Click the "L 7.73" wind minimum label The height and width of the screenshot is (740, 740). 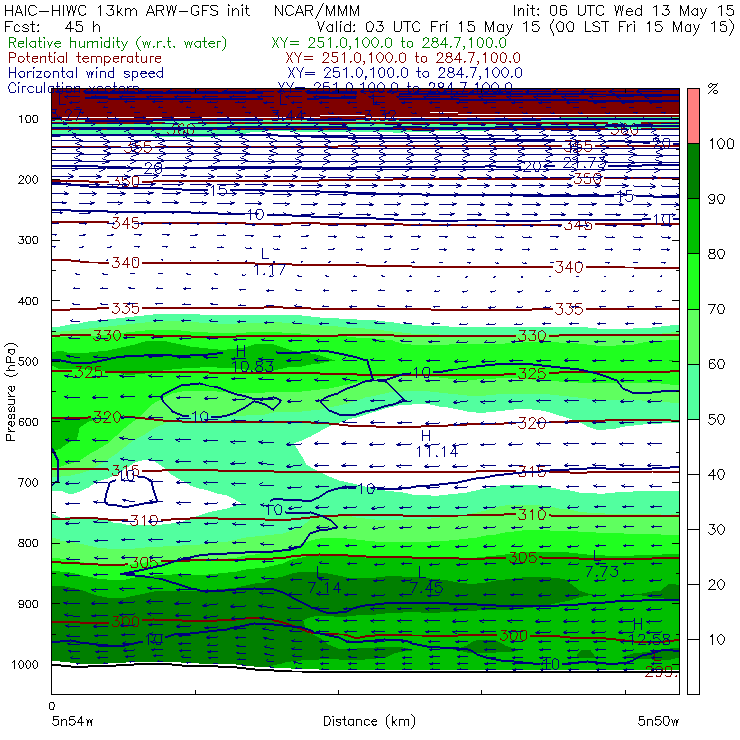click(x=602, y=564)
